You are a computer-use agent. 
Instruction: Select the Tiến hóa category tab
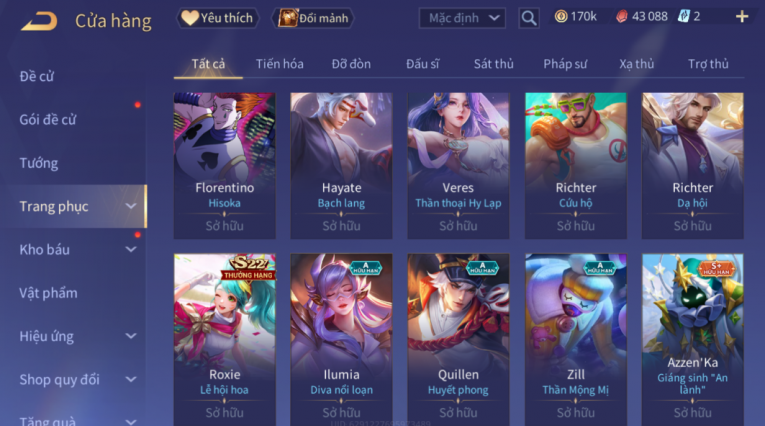[x=280, y=64]
